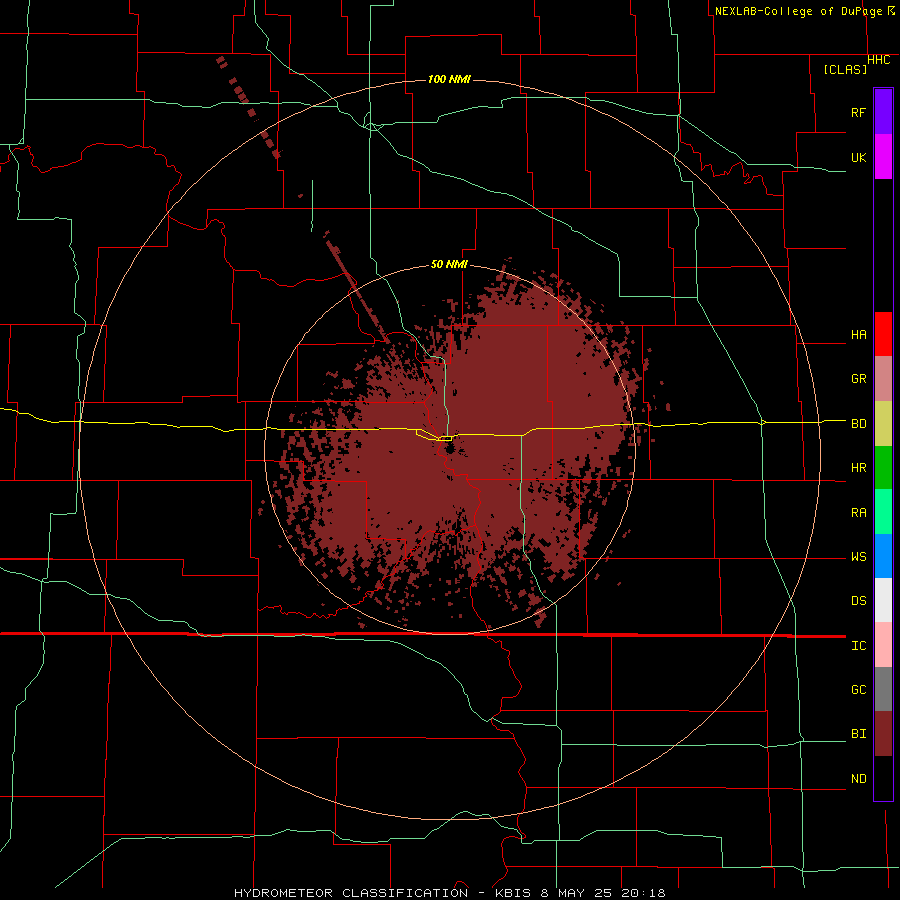Click the NEXLAB-College of DuPage text
The width and height of the screenshot is (900, 900).
801,11
